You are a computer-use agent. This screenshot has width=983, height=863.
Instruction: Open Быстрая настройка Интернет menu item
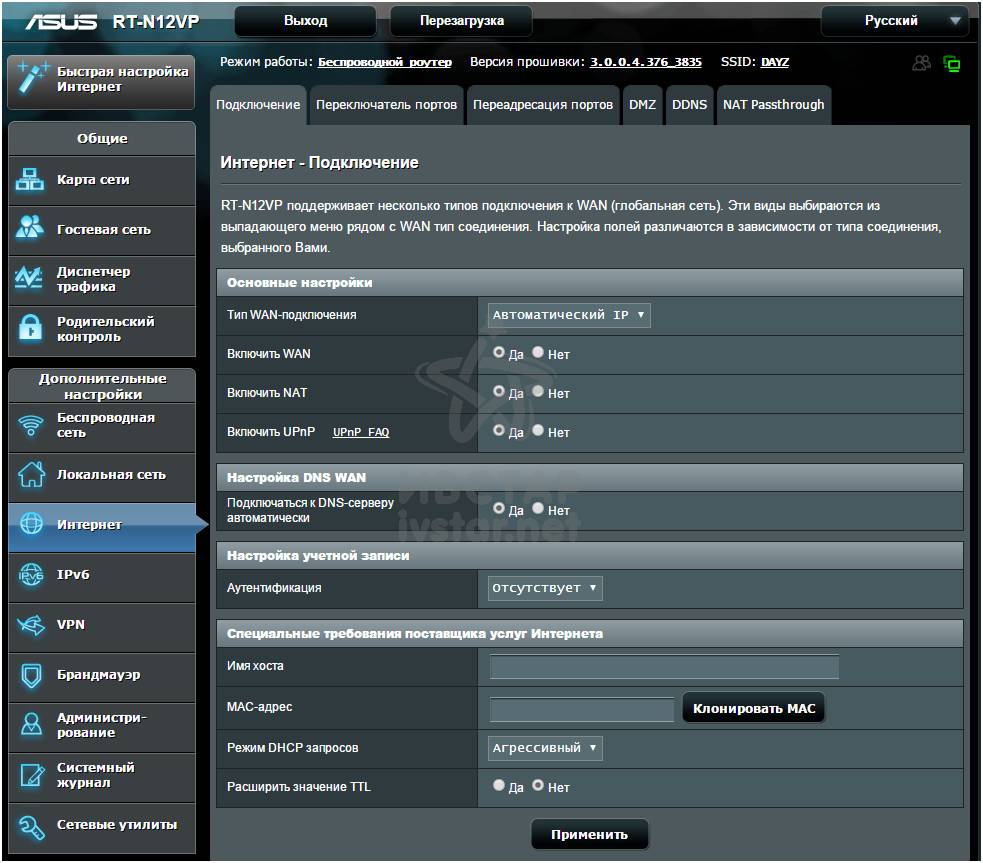[x=102, y=82]
